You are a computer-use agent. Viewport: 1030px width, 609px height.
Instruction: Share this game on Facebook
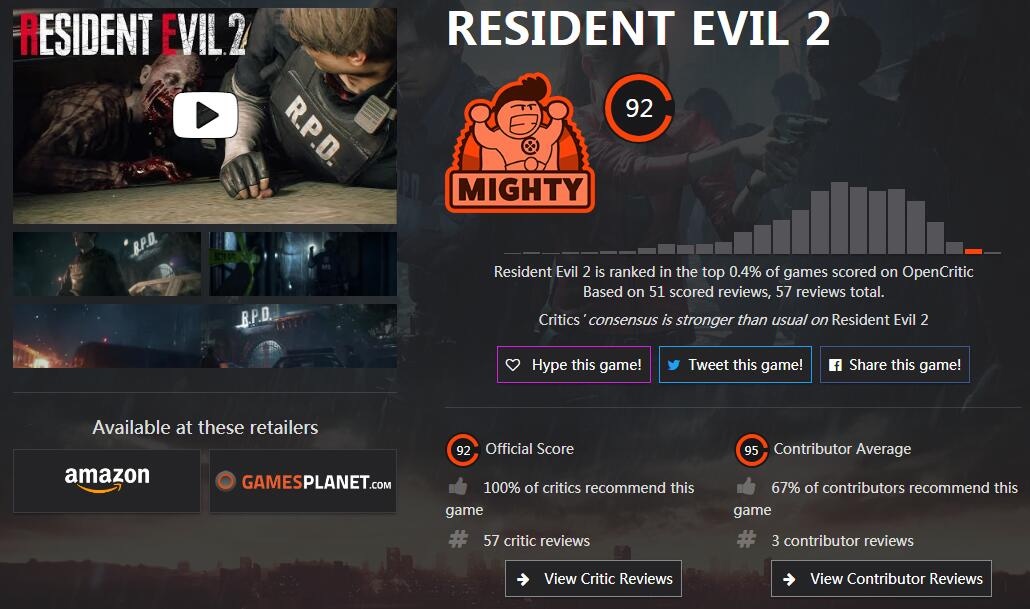pyautogui.click(x=895, y=365)
